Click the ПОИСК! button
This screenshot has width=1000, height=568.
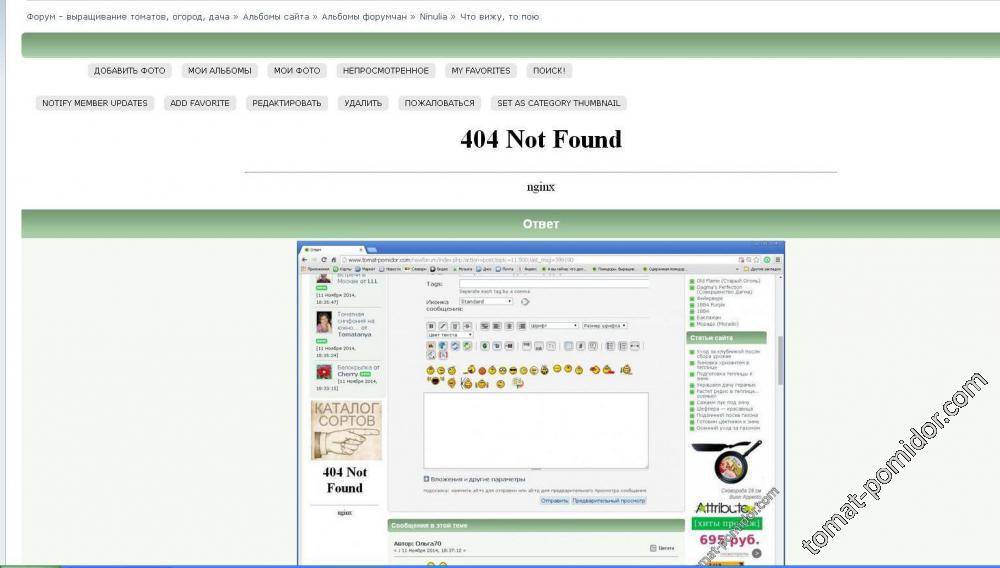[x=549, y=71]
